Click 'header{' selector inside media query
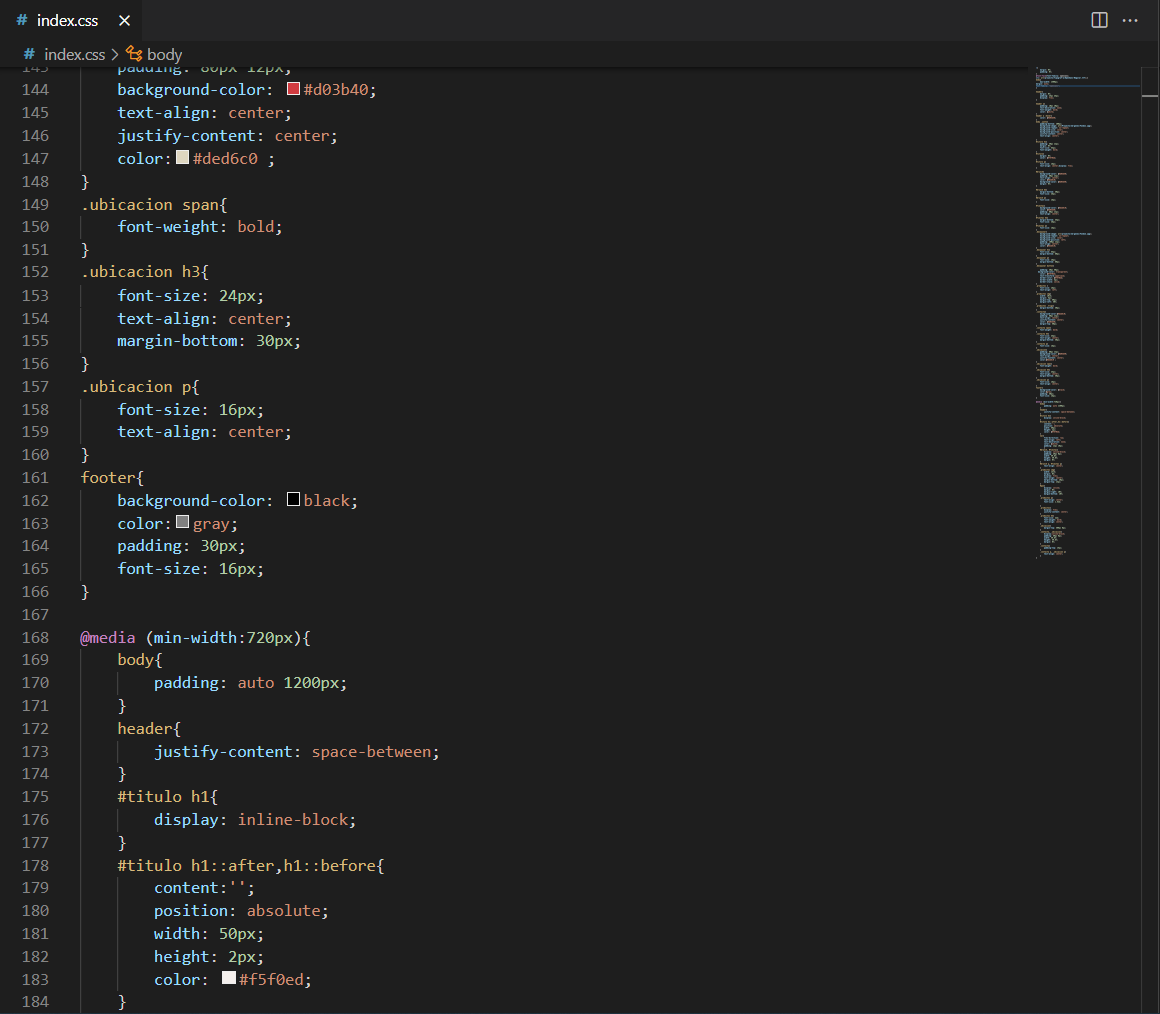 (149, 729)
